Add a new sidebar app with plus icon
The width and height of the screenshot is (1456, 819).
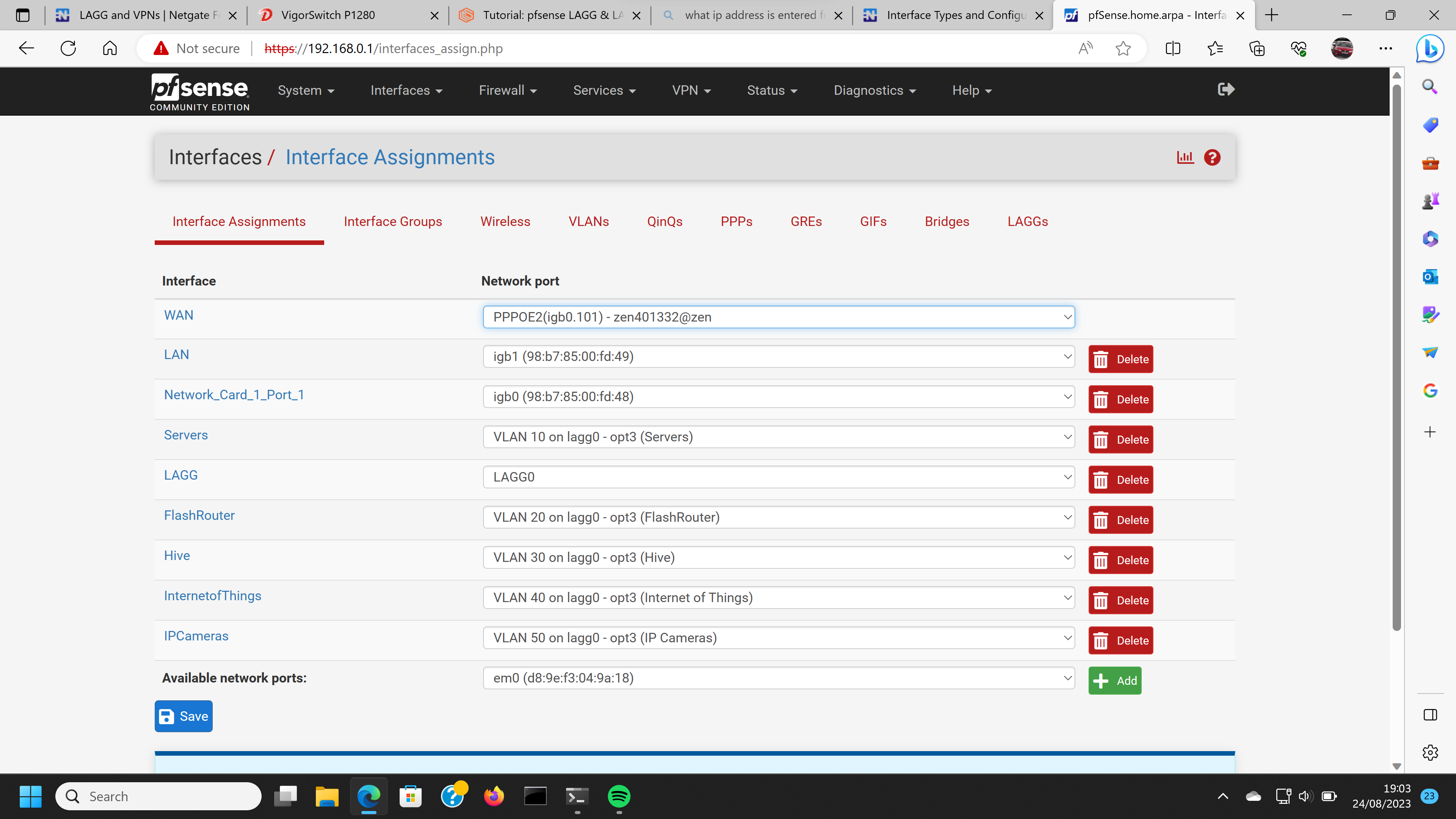pos(1430,432)
